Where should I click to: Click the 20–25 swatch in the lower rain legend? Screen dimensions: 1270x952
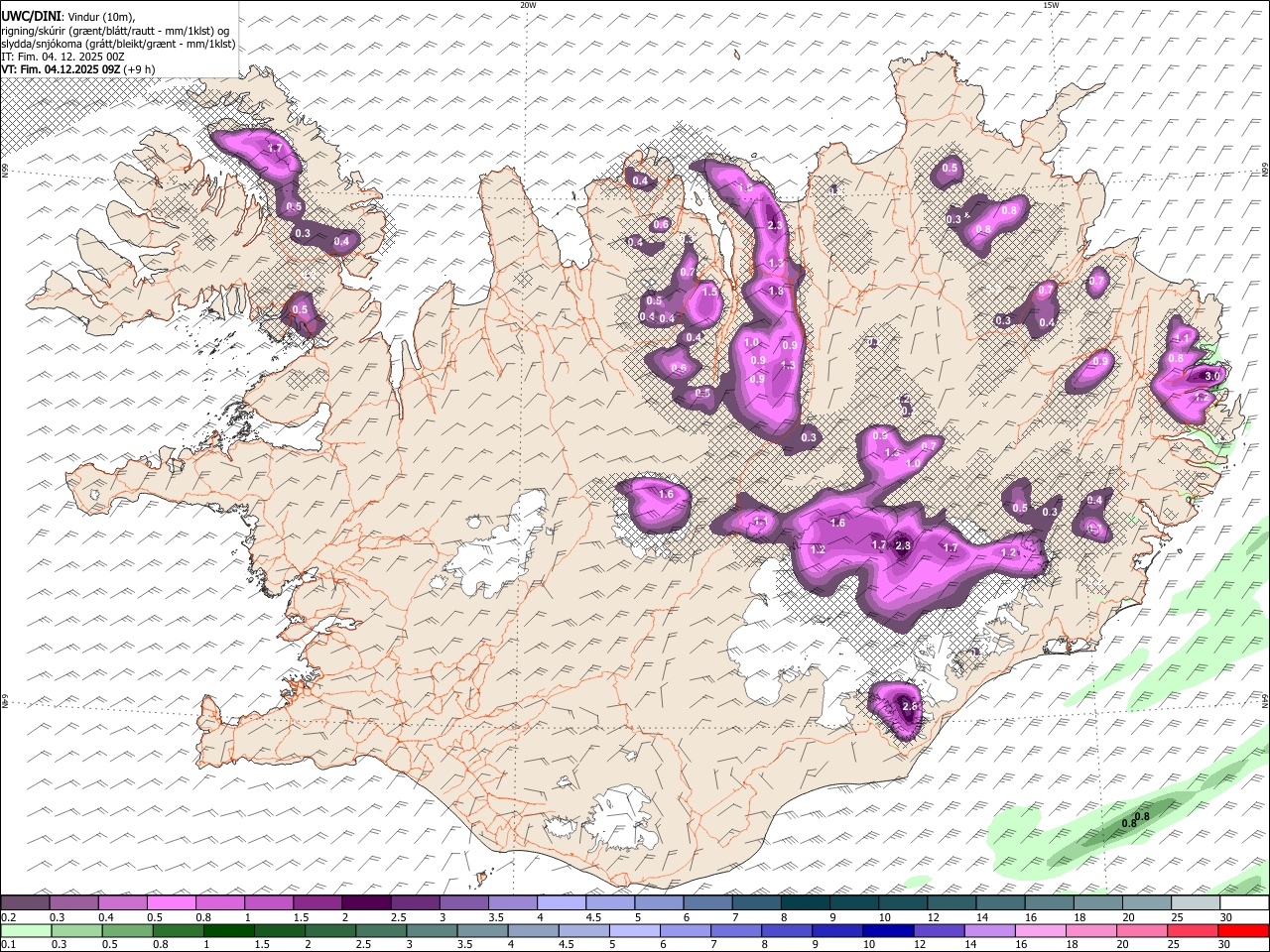tap(1141, 930)
